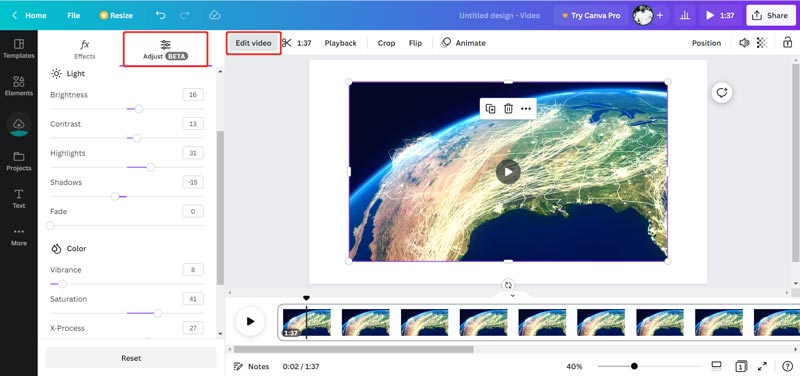
Task: Click the Highlights slider handle
Action: 151,167
